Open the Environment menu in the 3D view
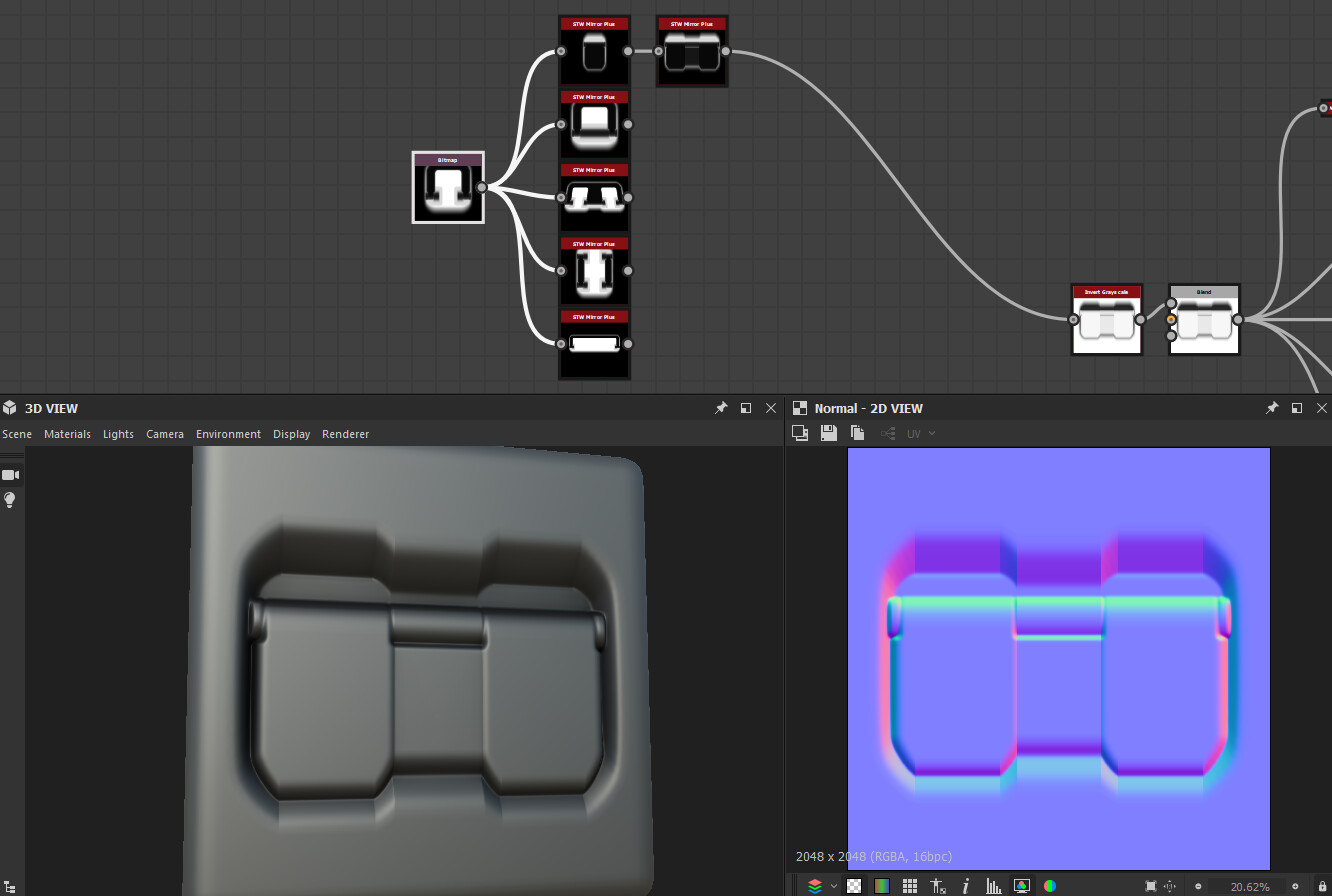 tap(228, 433)
